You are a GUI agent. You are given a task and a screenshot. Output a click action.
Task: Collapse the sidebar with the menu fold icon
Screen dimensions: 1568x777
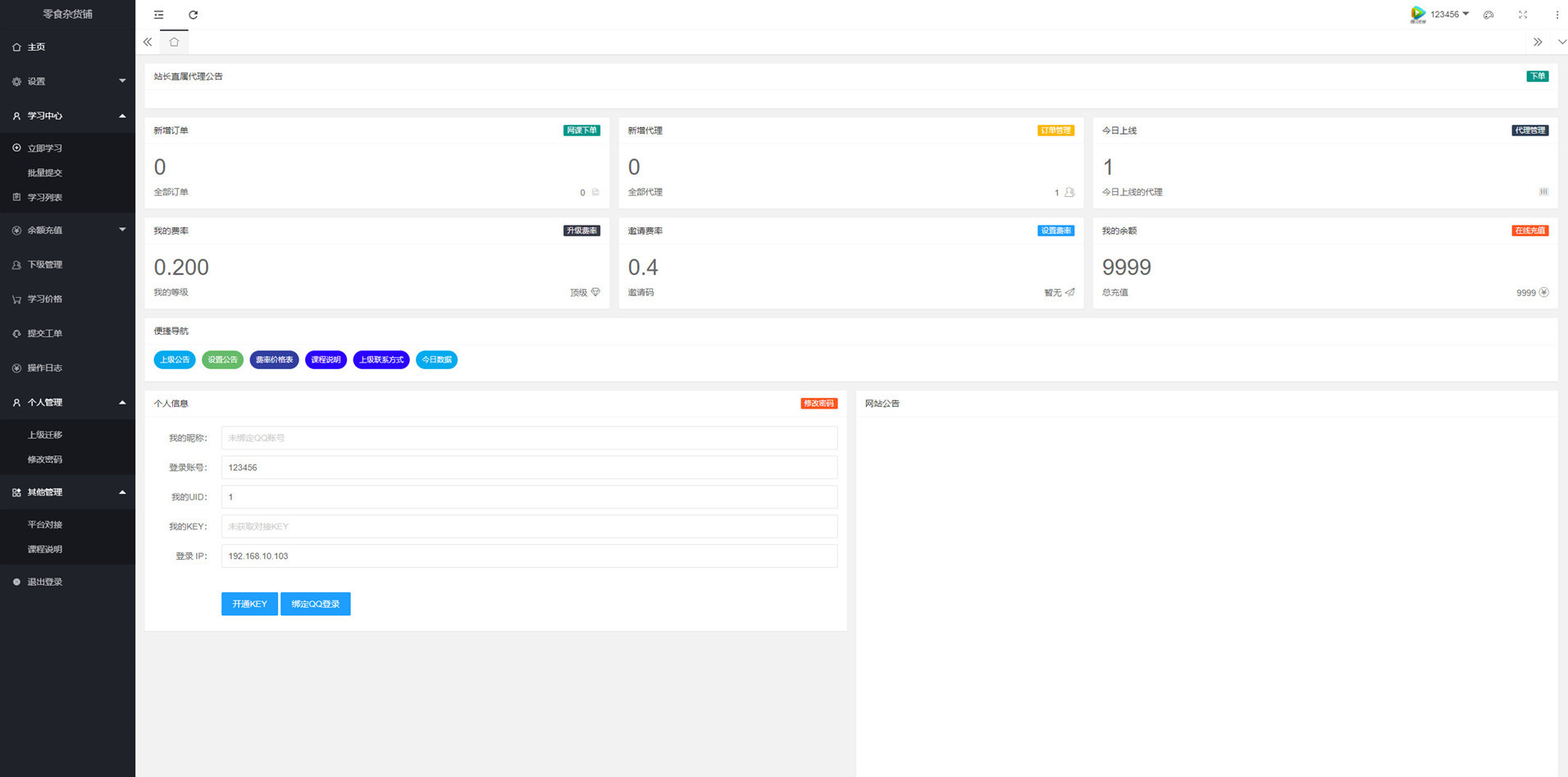159,15
